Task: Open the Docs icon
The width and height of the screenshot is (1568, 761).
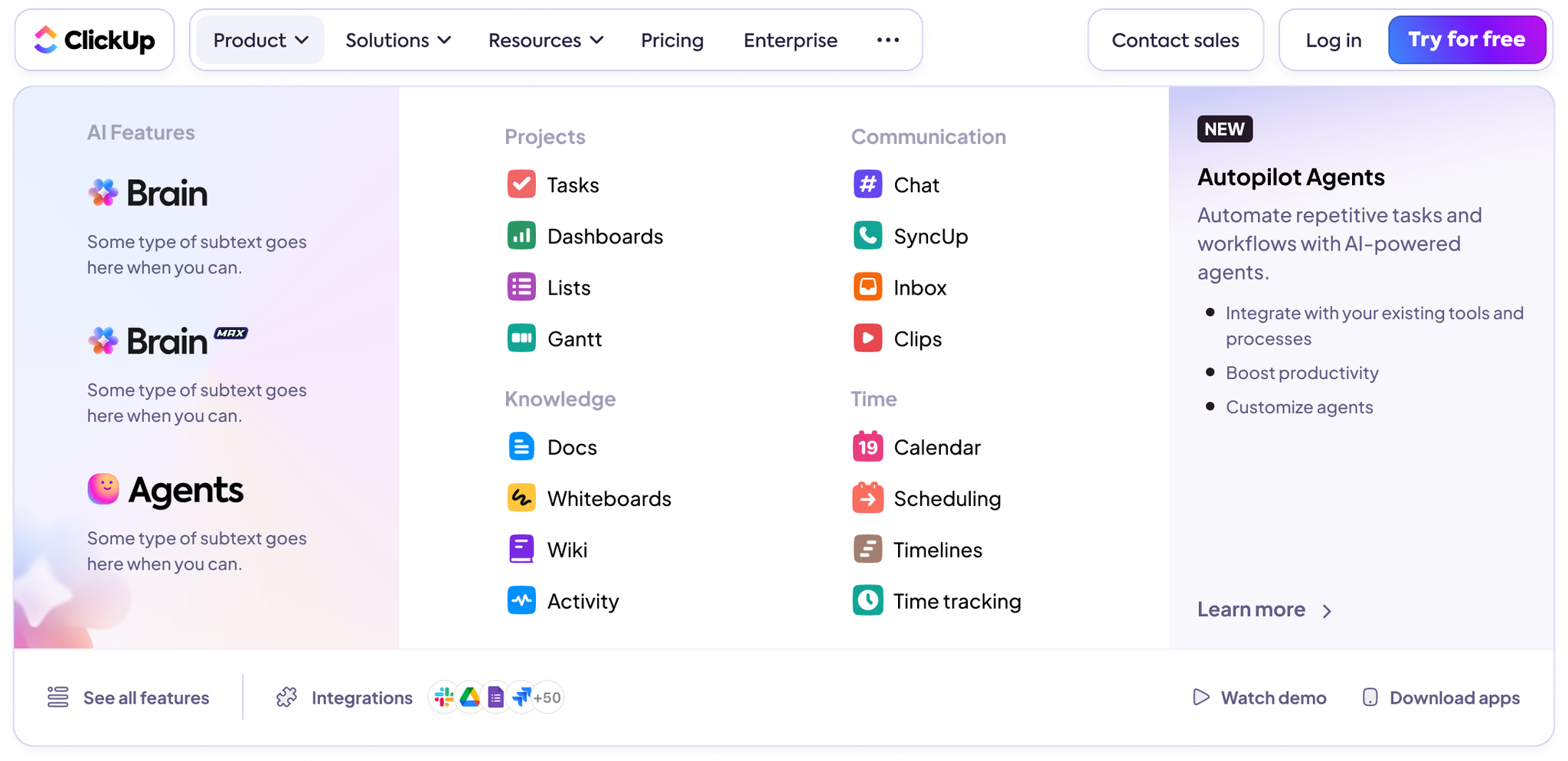Action: pos(521,447)
